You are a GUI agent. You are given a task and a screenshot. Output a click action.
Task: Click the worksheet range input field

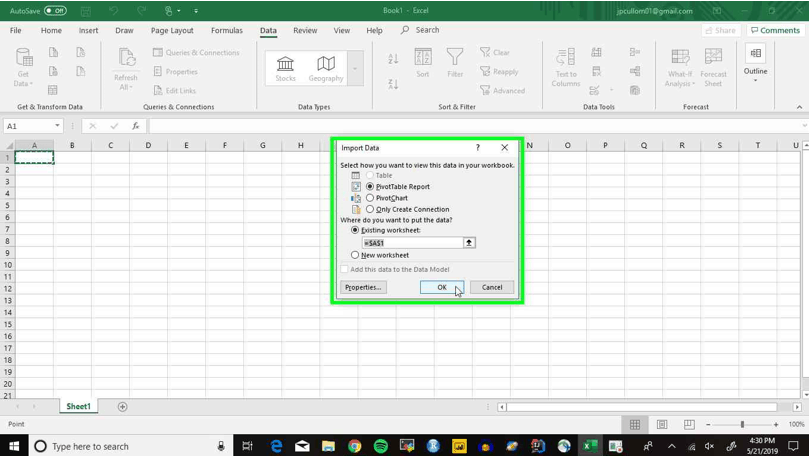[x=413, y=242]
